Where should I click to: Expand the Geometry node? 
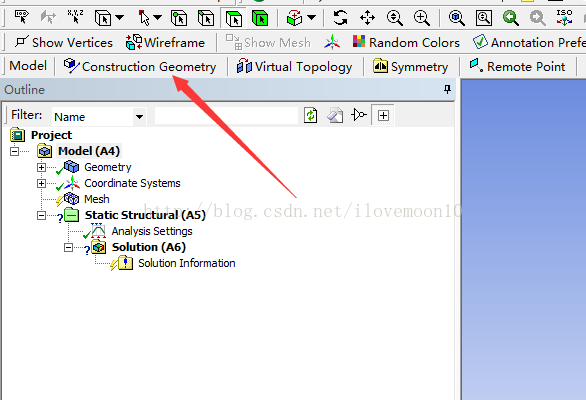tap(41, 167)
